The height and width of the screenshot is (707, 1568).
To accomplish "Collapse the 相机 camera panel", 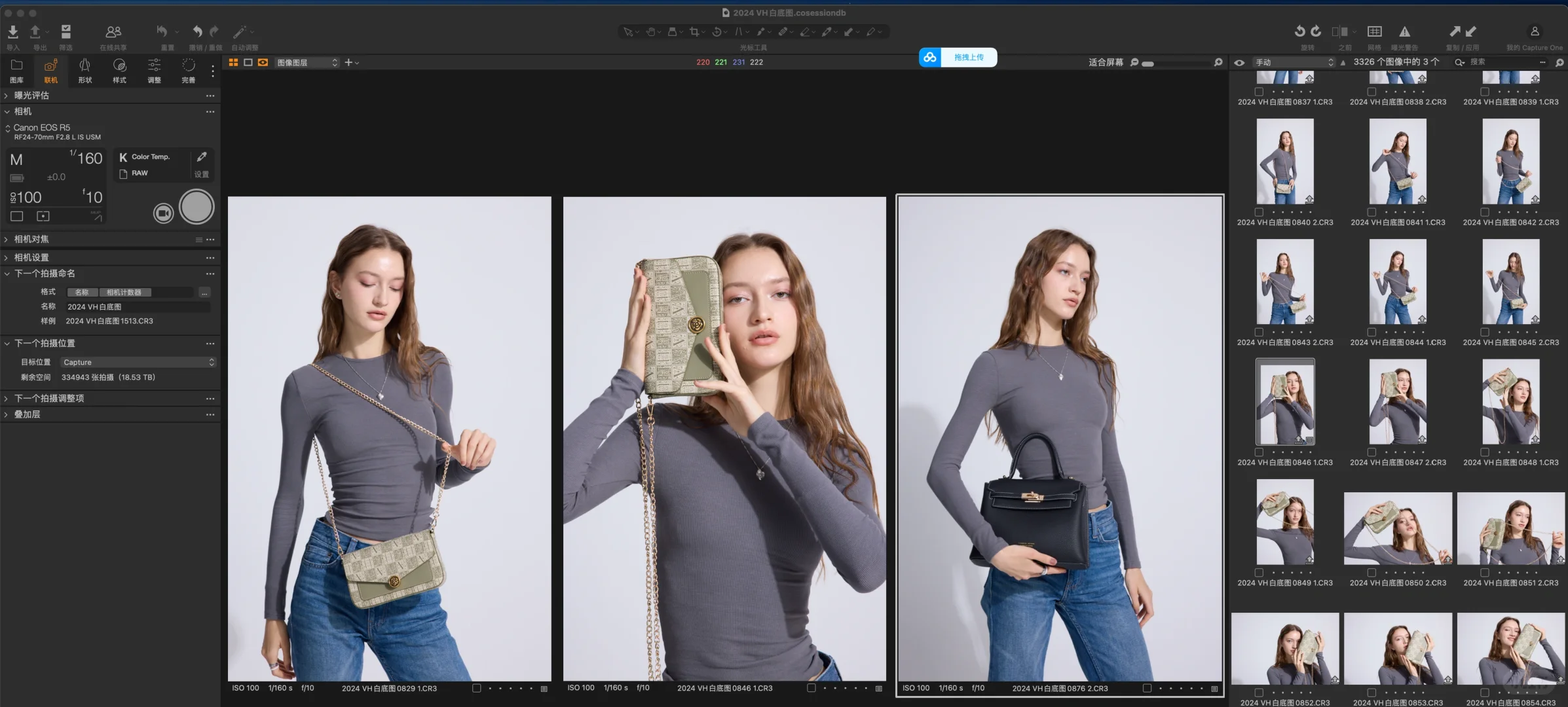I will pos(6,112).
